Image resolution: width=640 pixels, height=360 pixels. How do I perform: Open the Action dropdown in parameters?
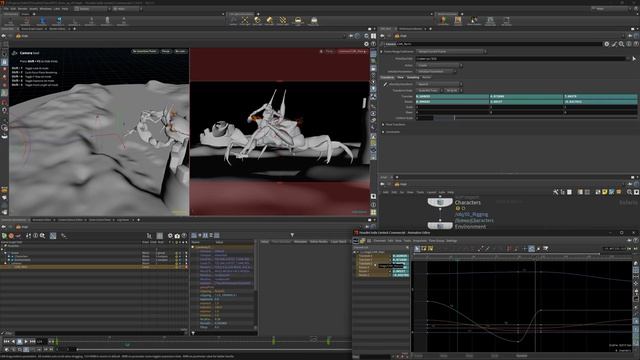point(439,65)
